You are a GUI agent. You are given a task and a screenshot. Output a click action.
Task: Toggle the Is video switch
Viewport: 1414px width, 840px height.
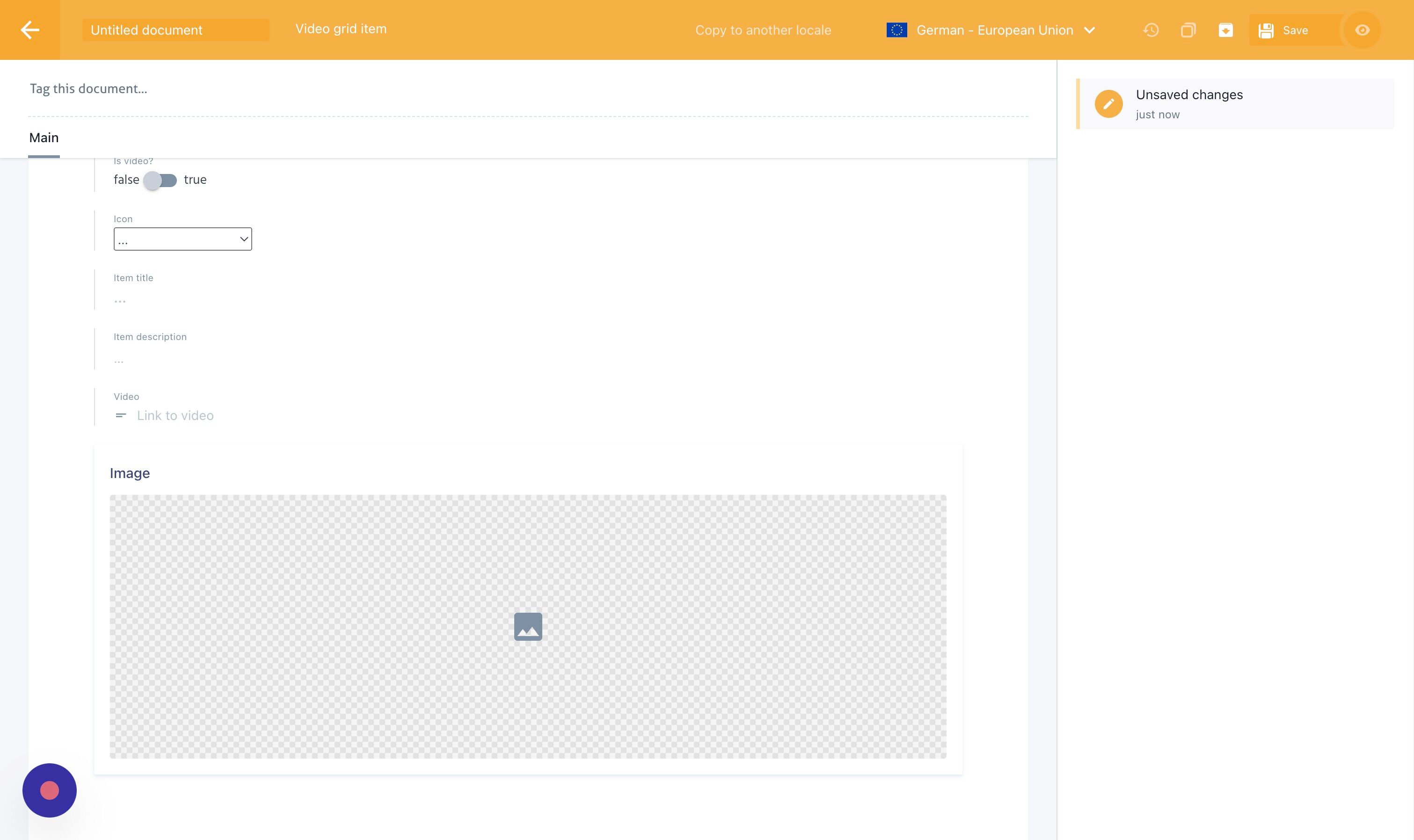coord(160,180)
